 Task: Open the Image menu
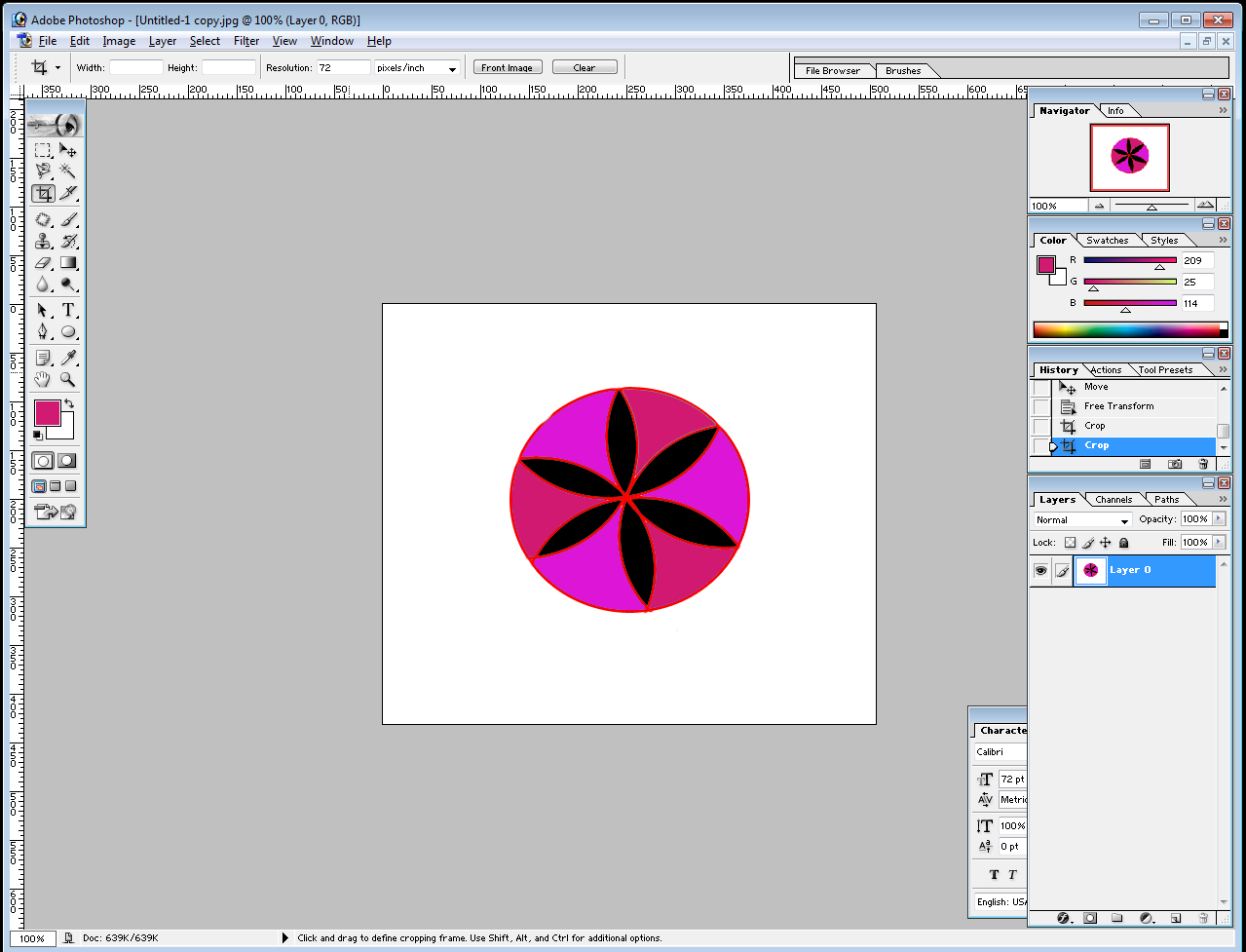119,41
